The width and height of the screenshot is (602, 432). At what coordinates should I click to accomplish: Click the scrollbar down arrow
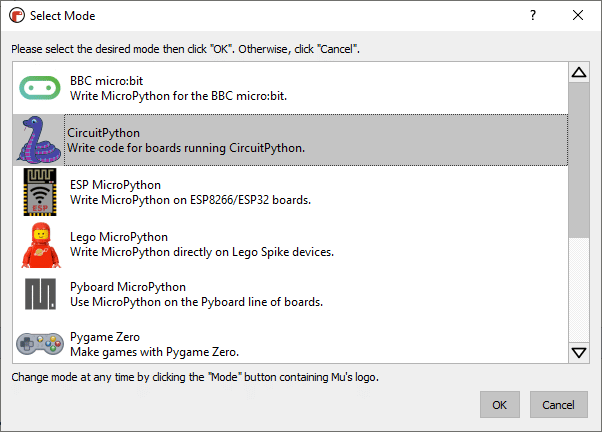579,353
